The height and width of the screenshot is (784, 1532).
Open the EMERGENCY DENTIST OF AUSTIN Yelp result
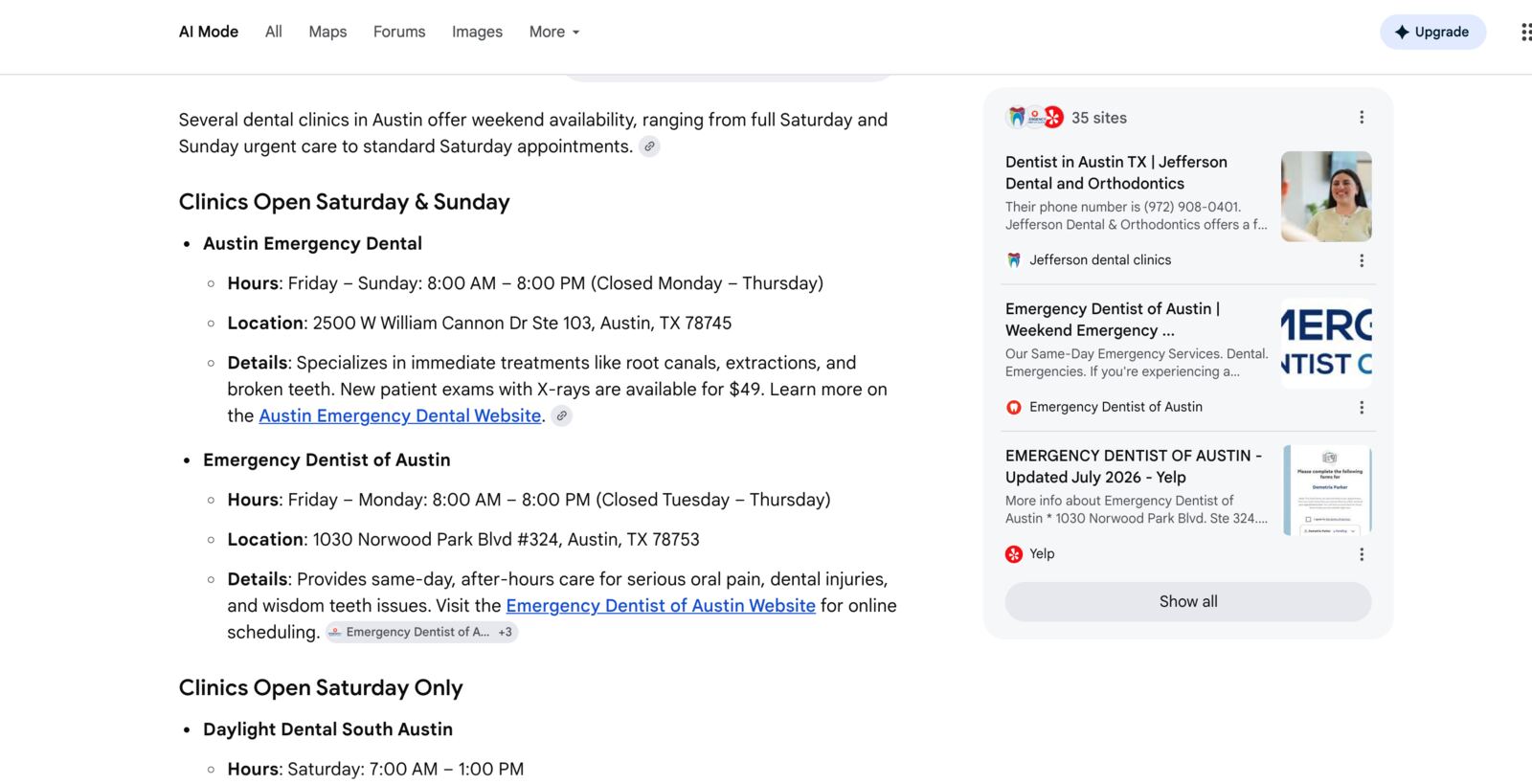(x=1134, y=466)
